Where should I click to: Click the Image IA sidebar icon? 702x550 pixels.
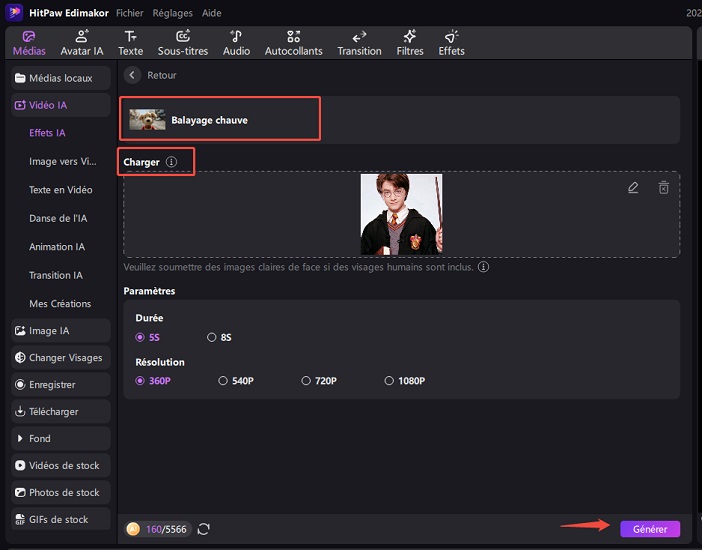click(x=20, y=331)
